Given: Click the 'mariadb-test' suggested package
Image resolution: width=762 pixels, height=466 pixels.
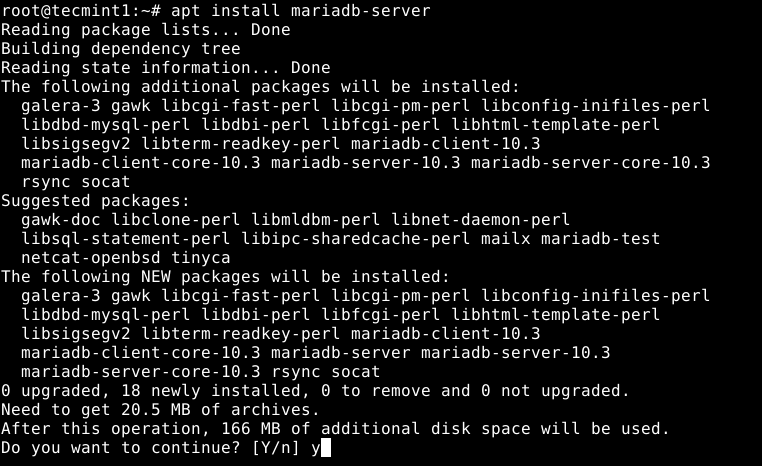Looking at the screenshot, I should tap(600, 239).
